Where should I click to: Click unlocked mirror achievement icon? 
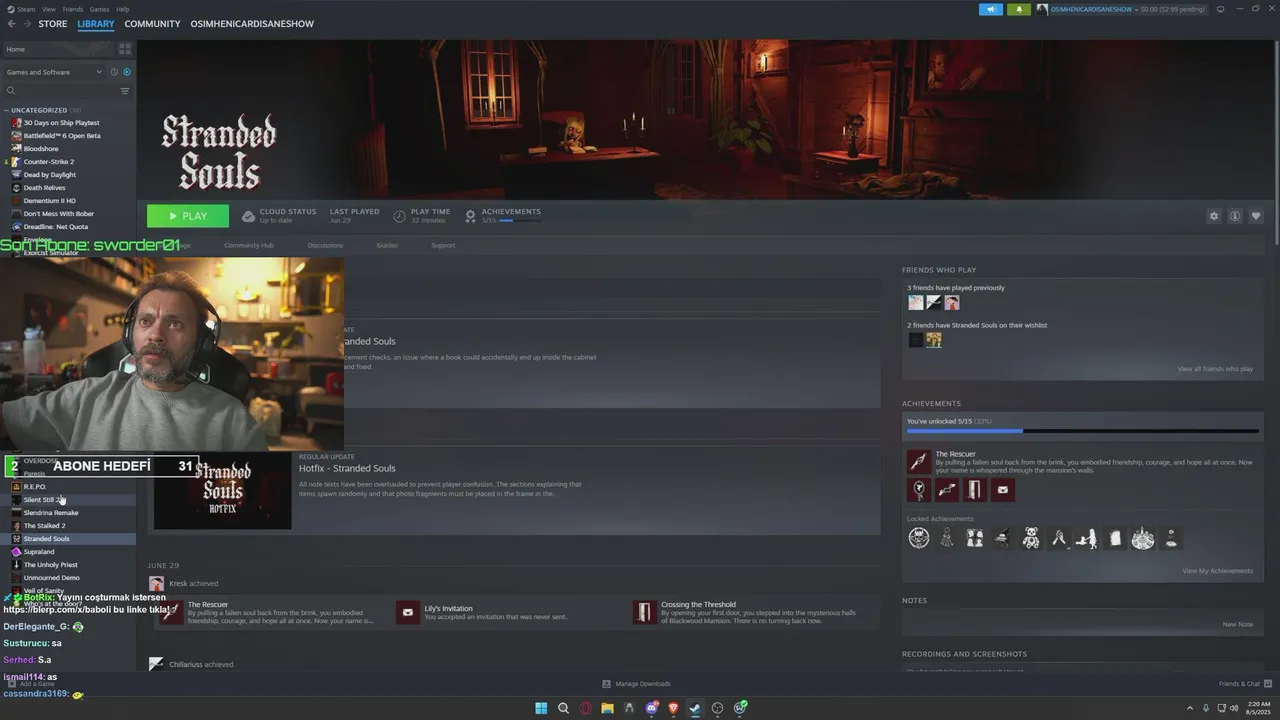[919, 490]
